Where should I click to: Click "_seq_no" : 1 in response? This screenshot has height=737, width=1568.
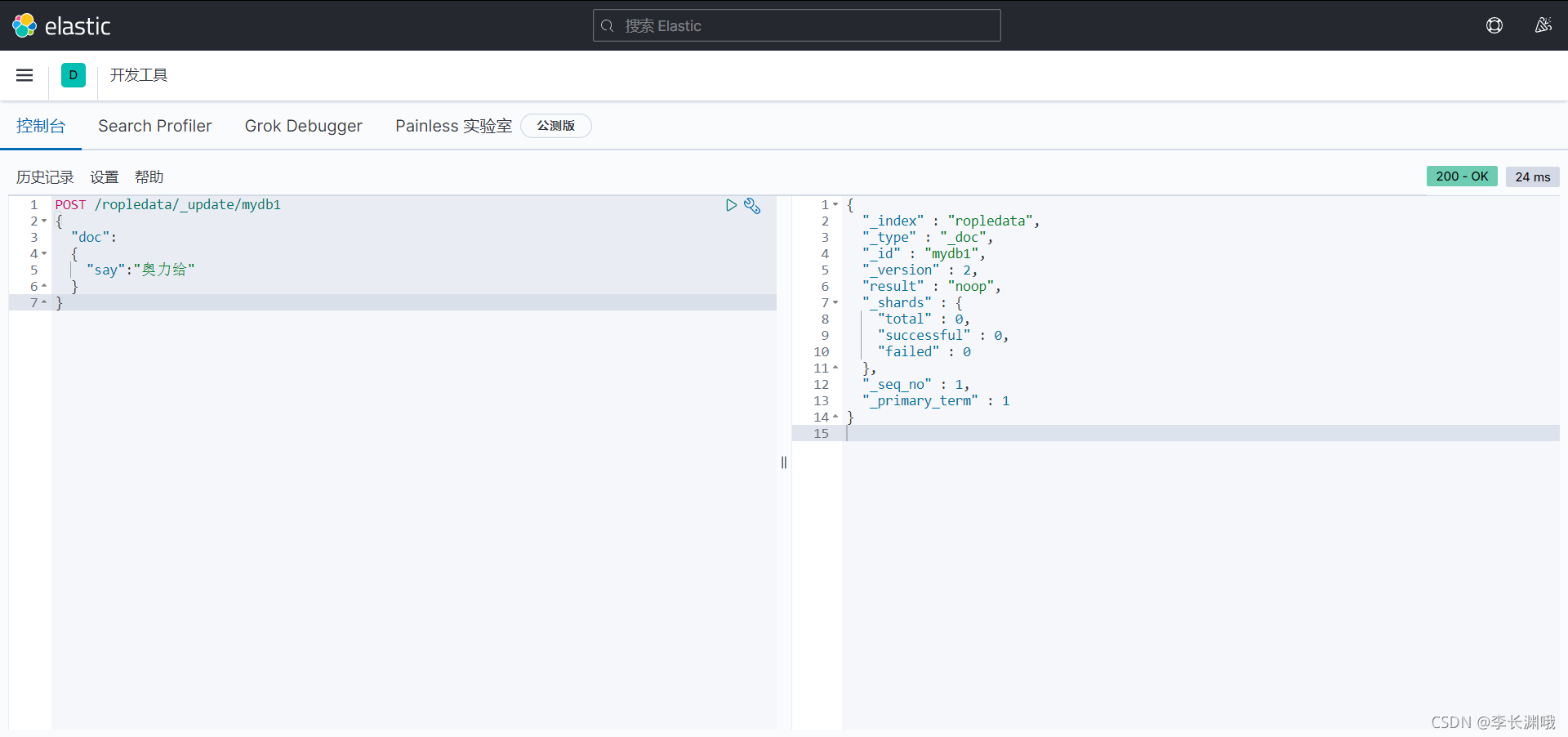pyautogui.click(x=915, y=384)
